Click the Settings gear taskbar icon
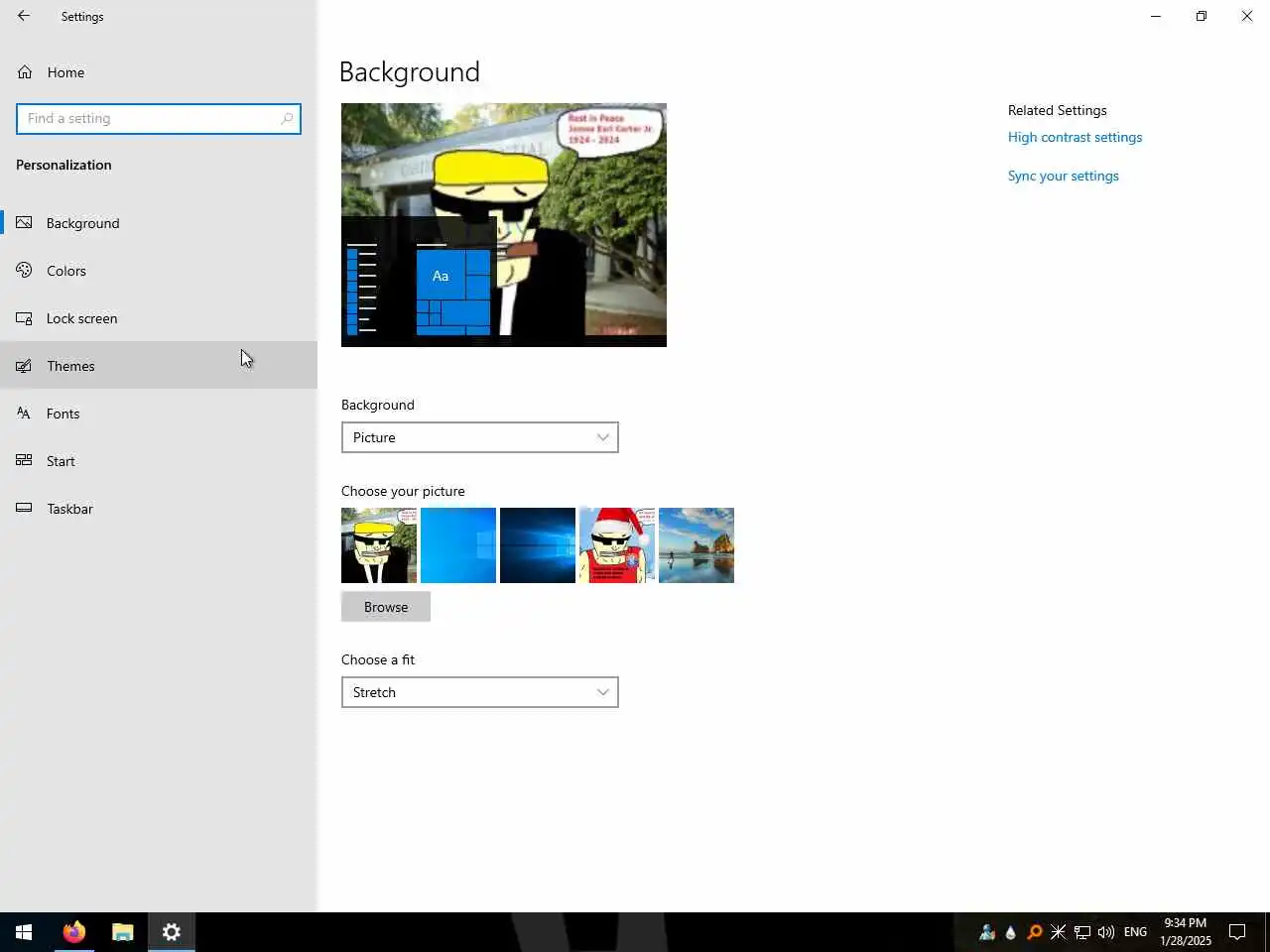Viewport: 1270px width, 952px height. pos(172,932)
